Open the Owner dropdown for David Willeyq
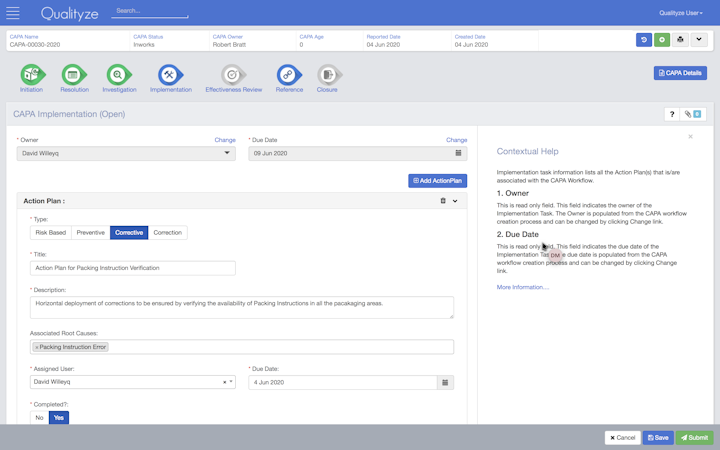Viewport: 720px width, 450px height. click(x=126, y=154)
